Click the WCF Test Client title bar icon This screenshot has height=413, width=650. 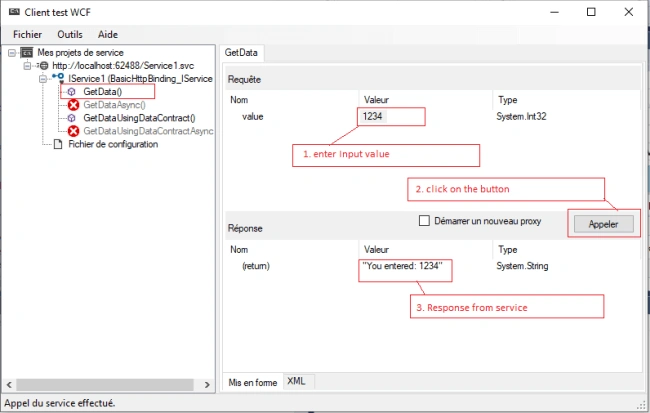coord(14,12)
